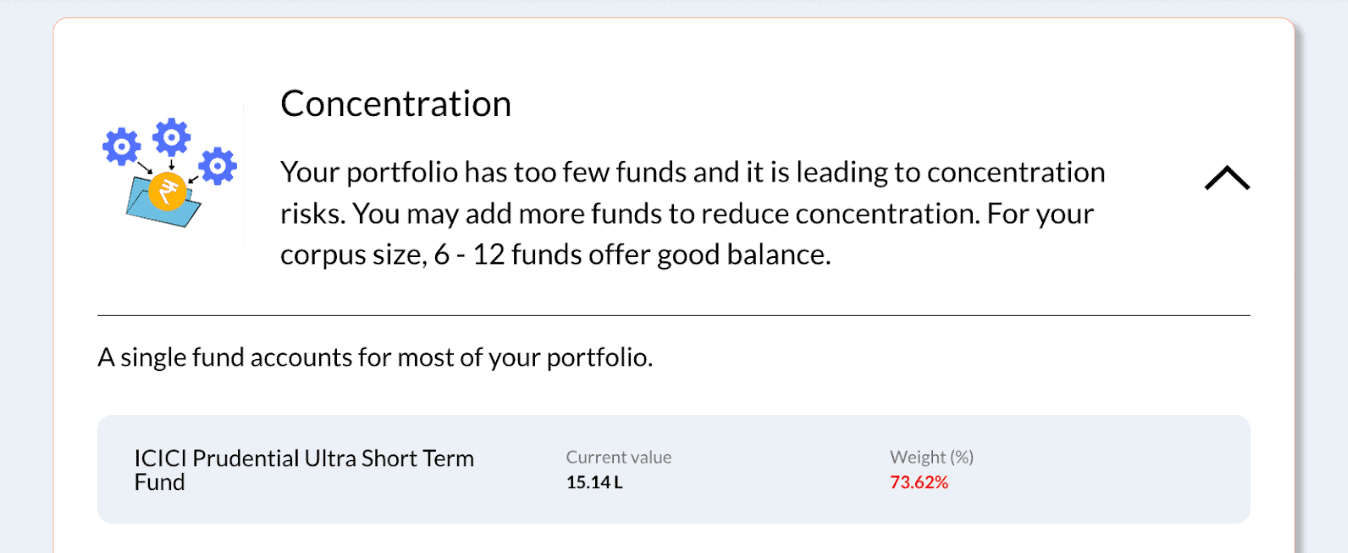Click the blue folder graphic under the coin

tap(163, 202)
